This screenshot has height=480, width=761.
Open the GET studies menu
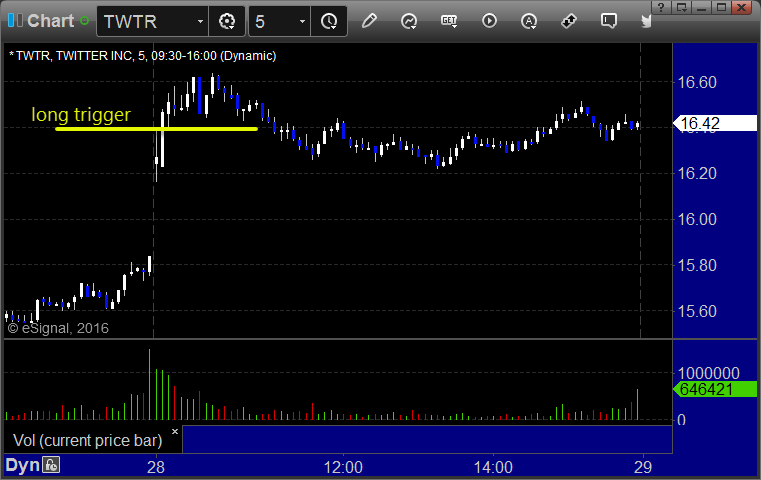[x=449, y=21]
